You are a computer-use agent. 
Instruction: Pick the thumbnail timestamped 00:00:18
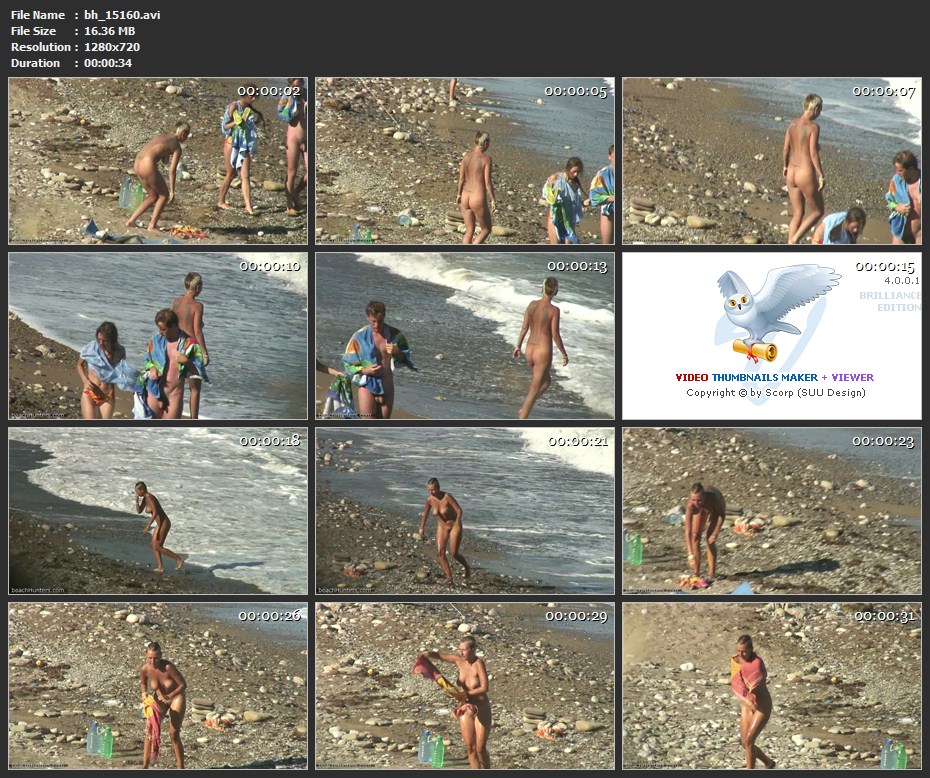158,511
